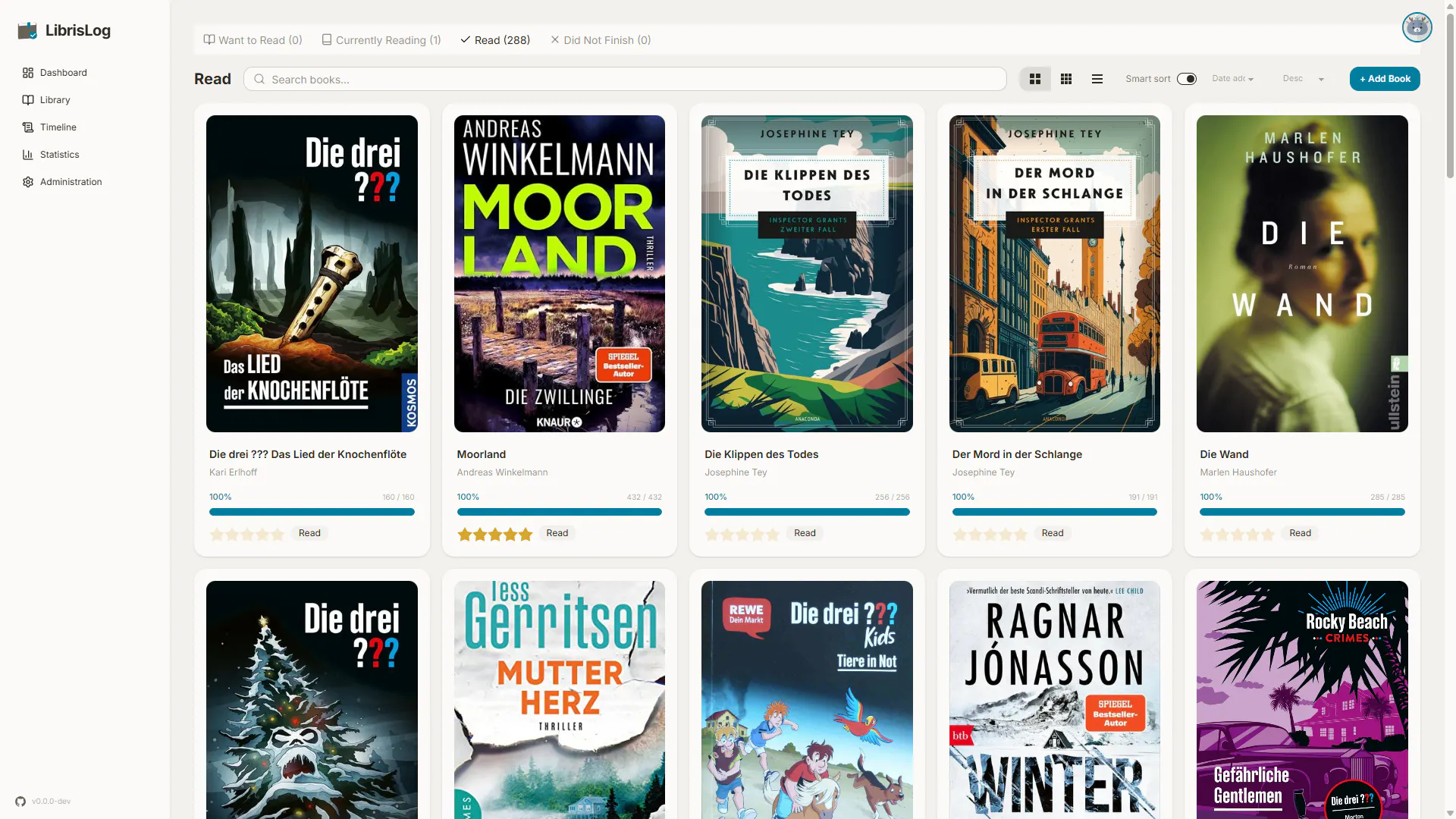Open Moorland book cover
Image resolution: width=1456 pixels, height=819 pixels.
click(560, 274)
